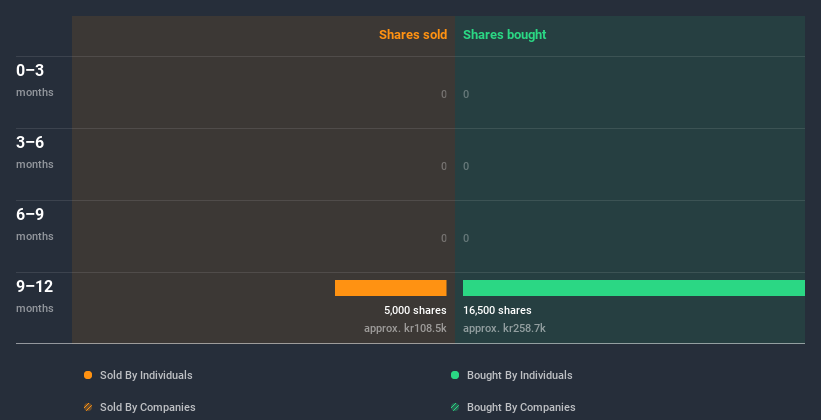Click the 9–12 months row label
Viewport: 821px width, 420px height.
click(x=35, y=296)
